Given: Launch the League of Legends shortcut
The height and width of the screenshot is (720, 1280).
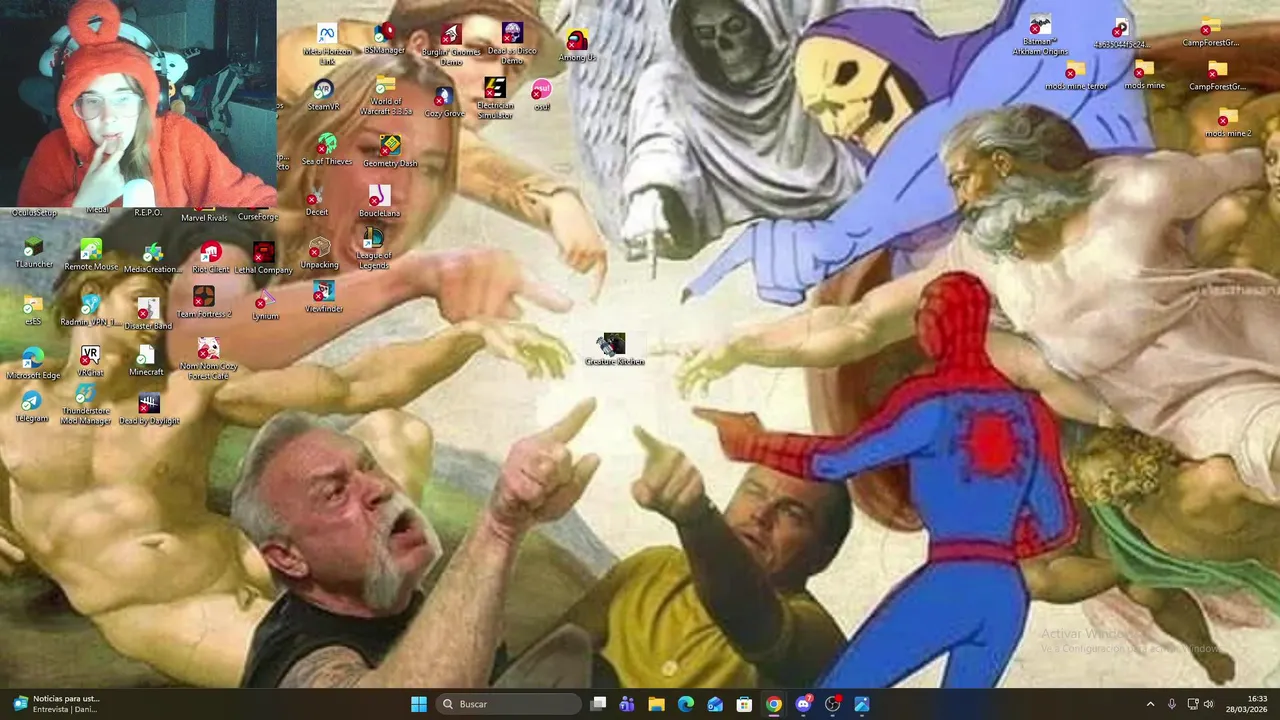Looking at the screenshot, I should (373, 248).
